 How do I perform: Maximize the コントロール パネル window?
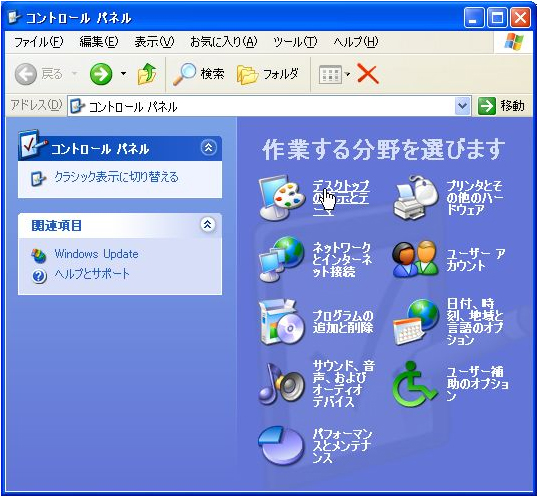pyautogui.click(x=497, y=17)
